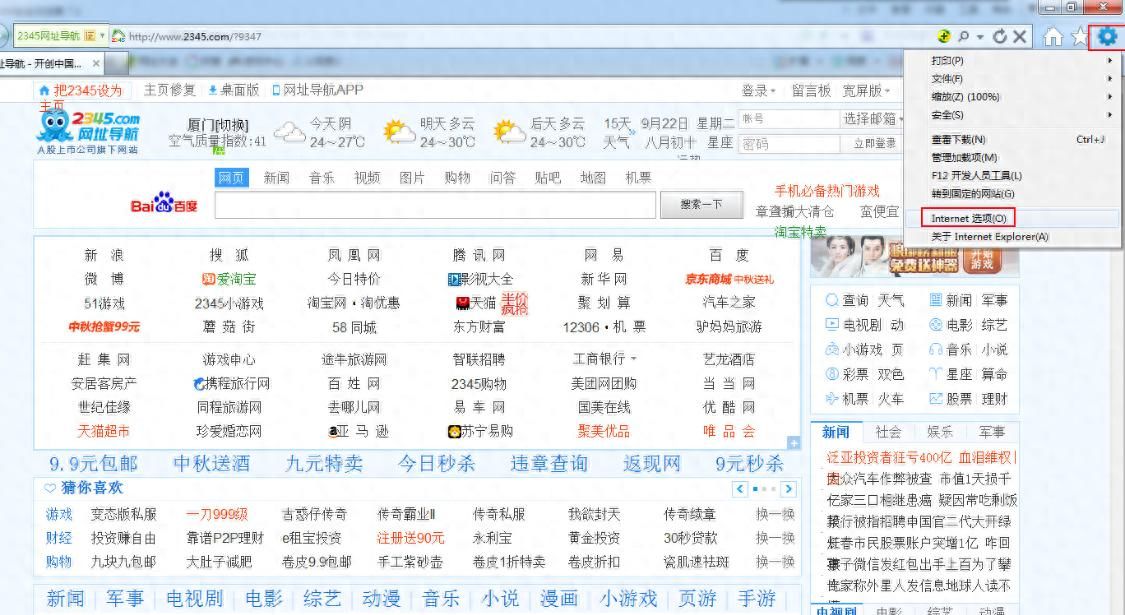This screenshot has width=1125, height=615.
Task: Open the 新浪 link
Action: click(104, 255)
